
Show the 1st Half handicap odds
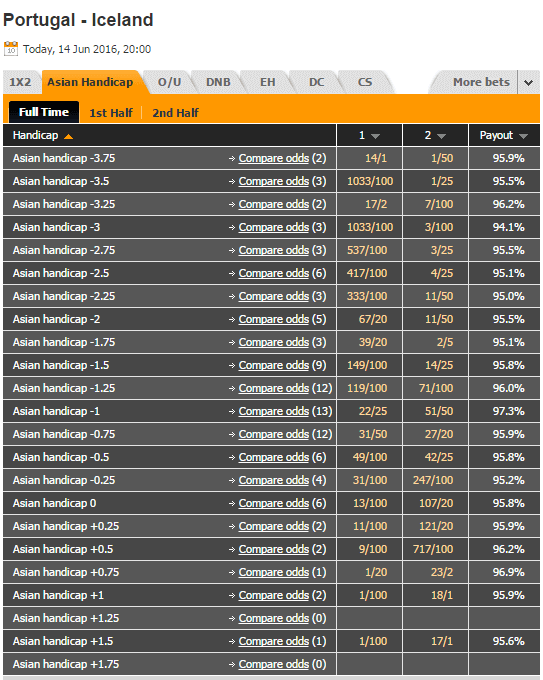pyautogui.click(x=111, y=113)
